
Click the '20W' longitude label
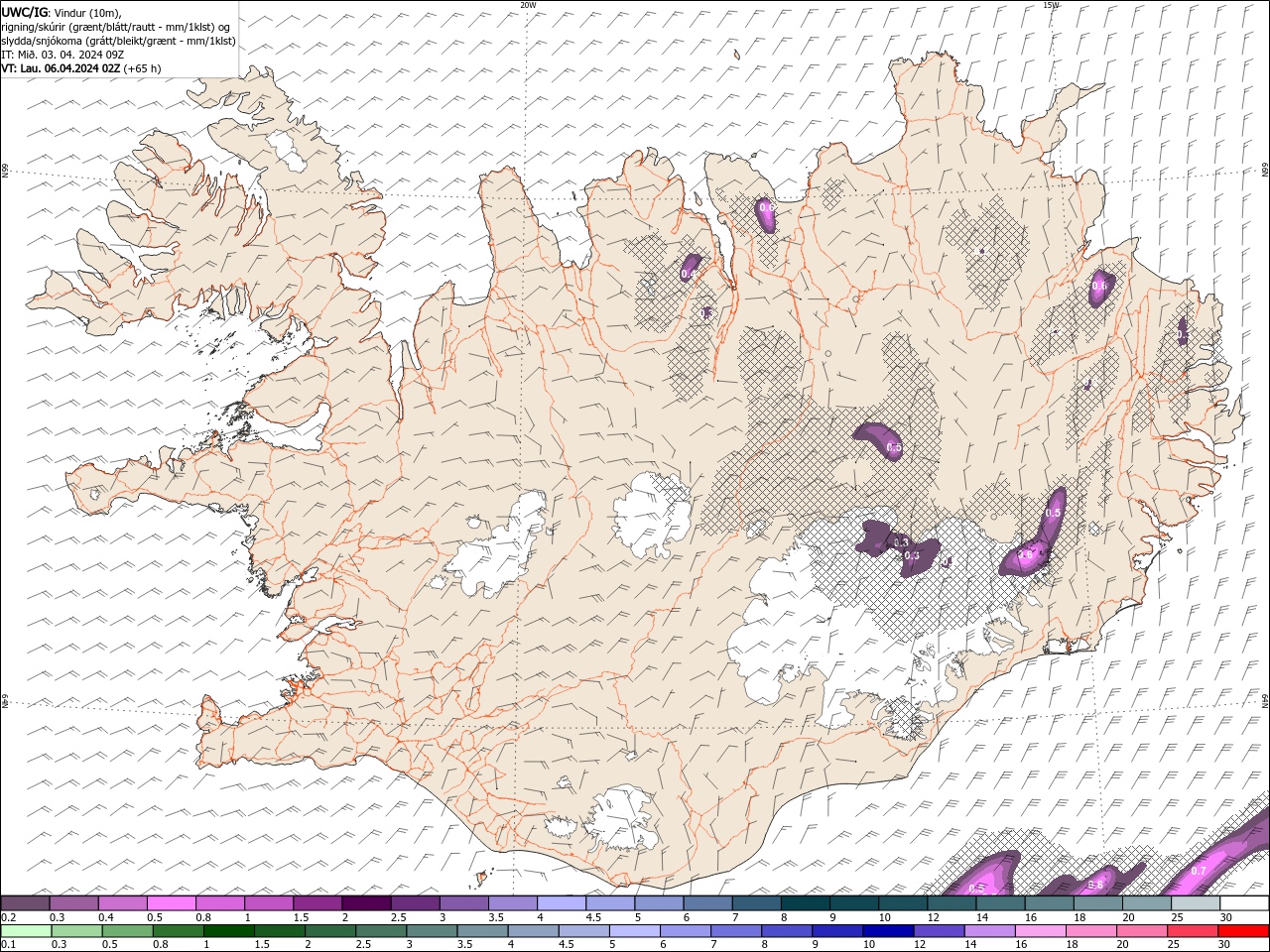point(529,5)
